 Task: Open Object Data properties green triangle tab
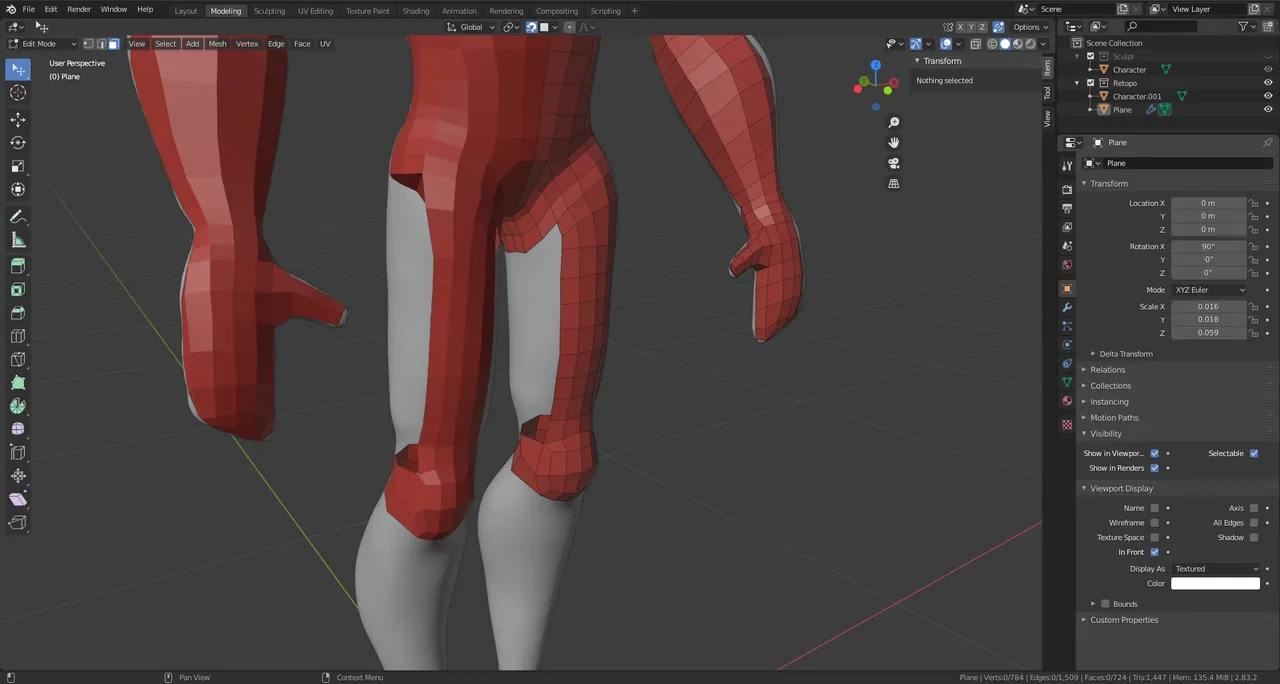pos(1067,382)
